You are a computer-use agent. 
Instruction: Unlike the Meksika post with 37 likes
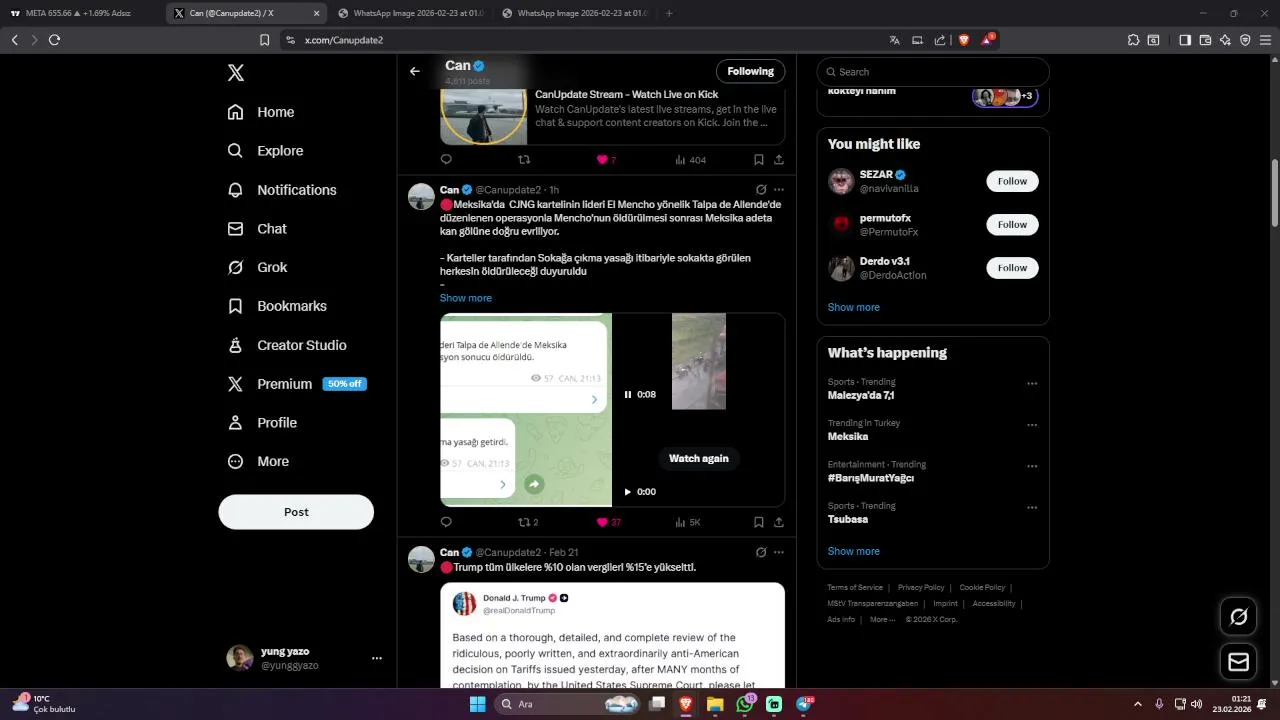click(609, 522)
